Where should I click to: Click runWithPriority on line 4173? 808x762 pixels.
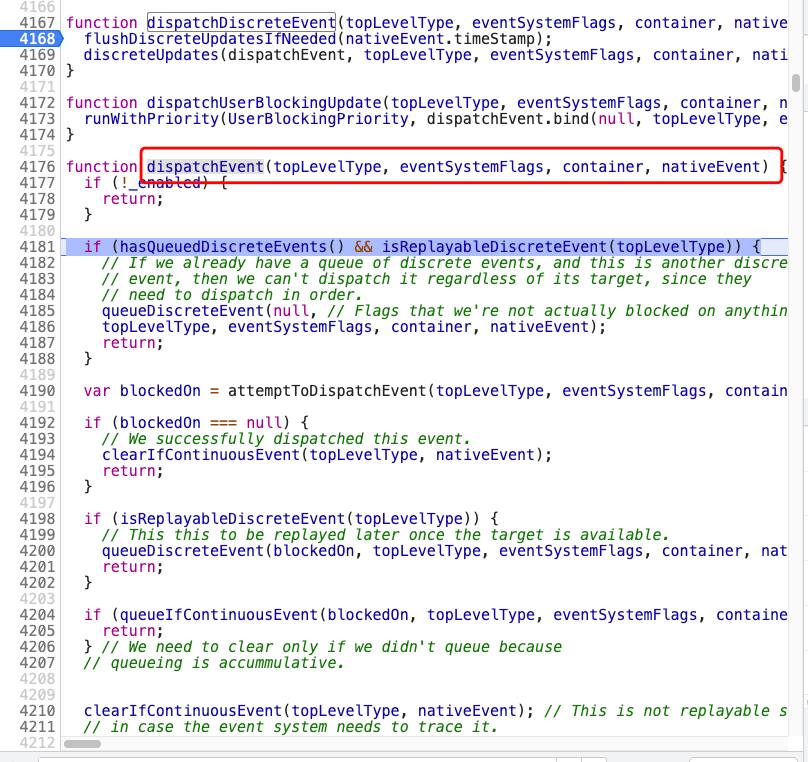[x=151, y=118]
